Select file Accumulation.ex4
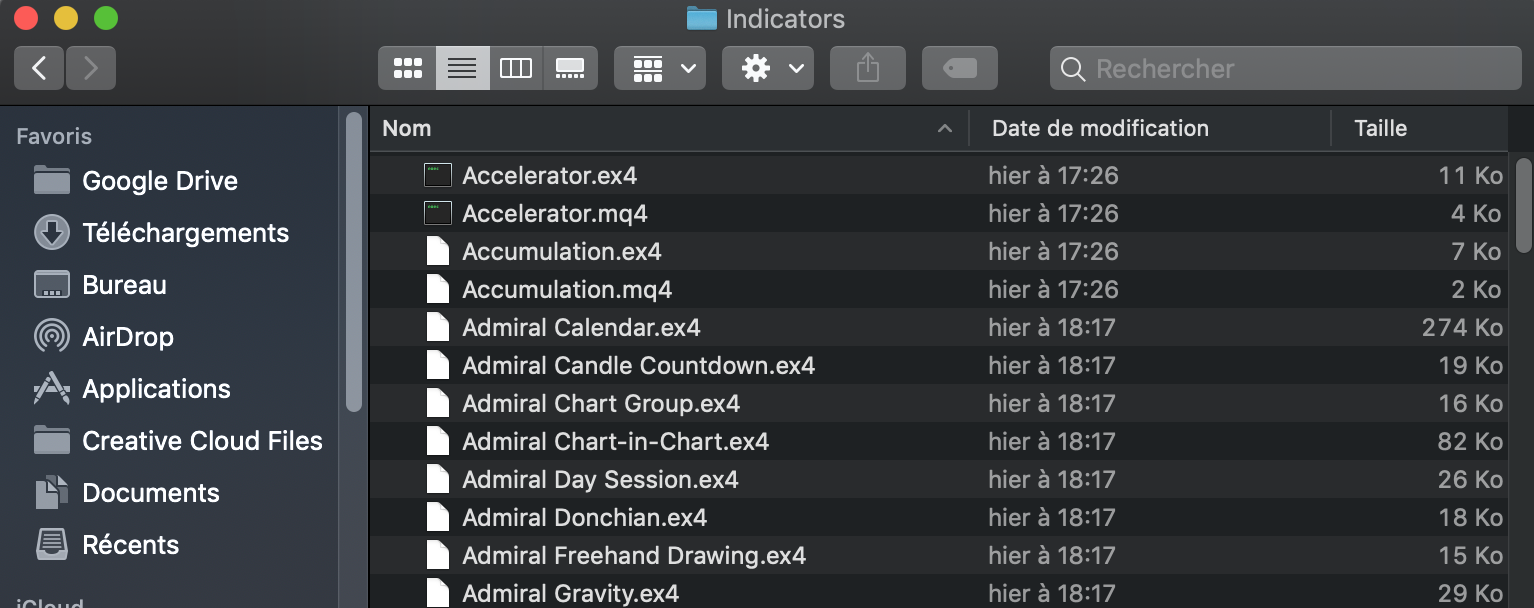Screen dimensions: 1534x608 [938, 251]
